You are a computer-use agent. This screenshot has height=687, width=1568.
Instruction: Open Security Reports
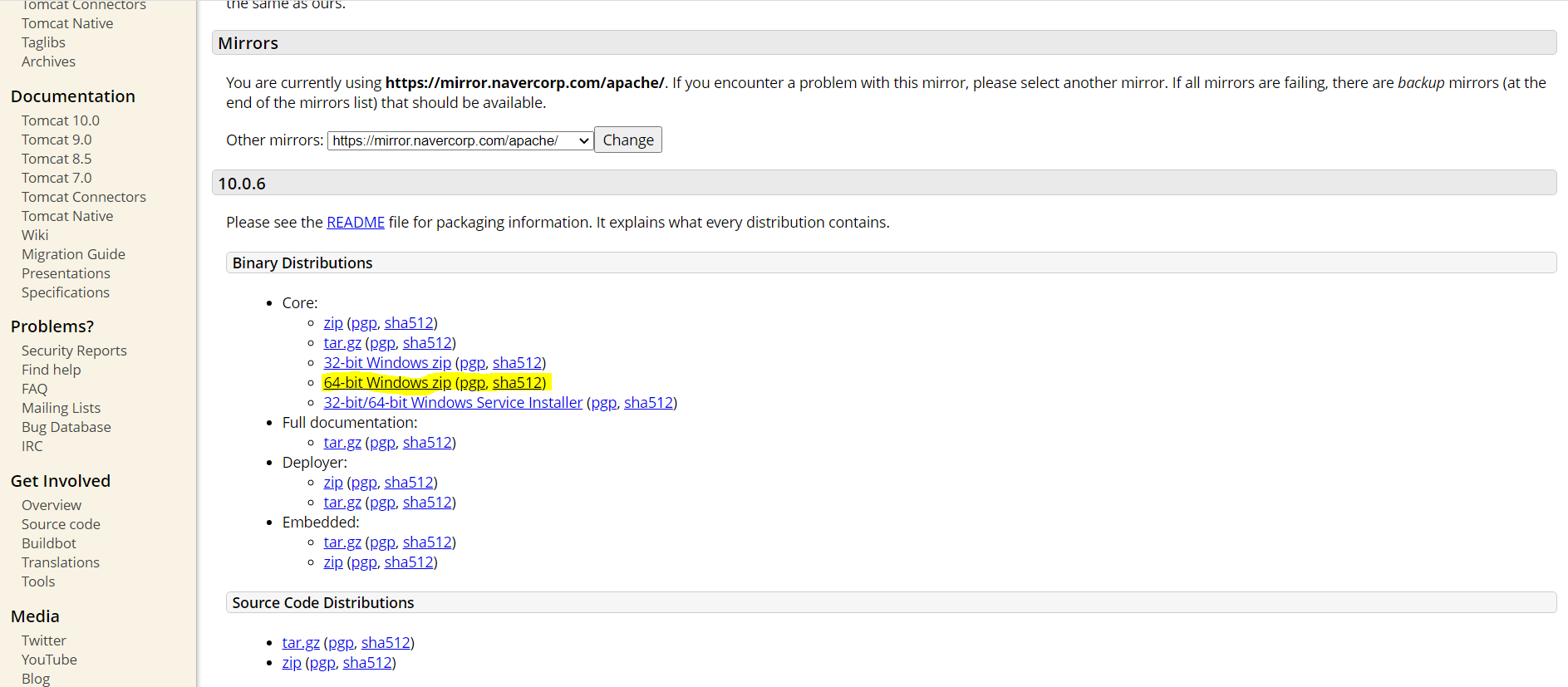pos(74,351)
